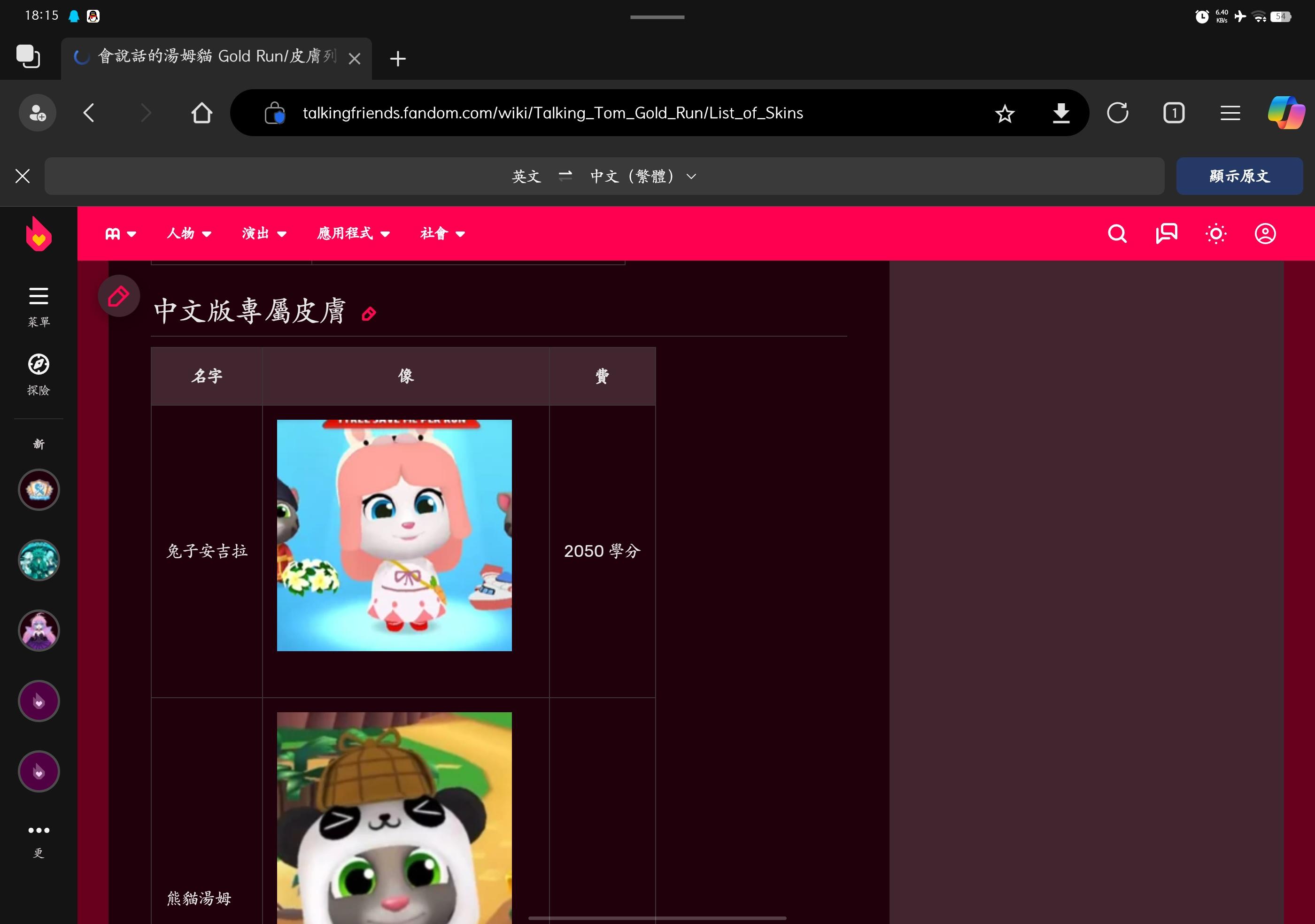
Task: Go to the browser home page
Action: click(x=201, y=113)
